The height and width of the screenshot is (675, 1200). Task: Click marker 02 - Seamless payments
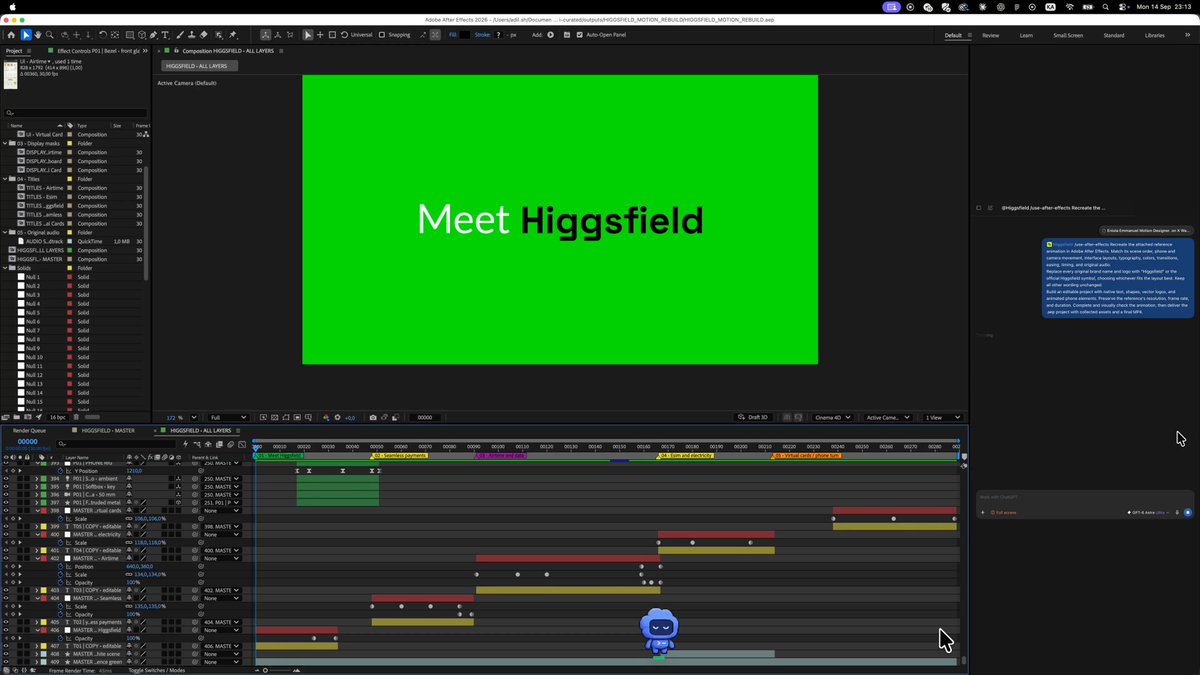[x=399, y=455]
